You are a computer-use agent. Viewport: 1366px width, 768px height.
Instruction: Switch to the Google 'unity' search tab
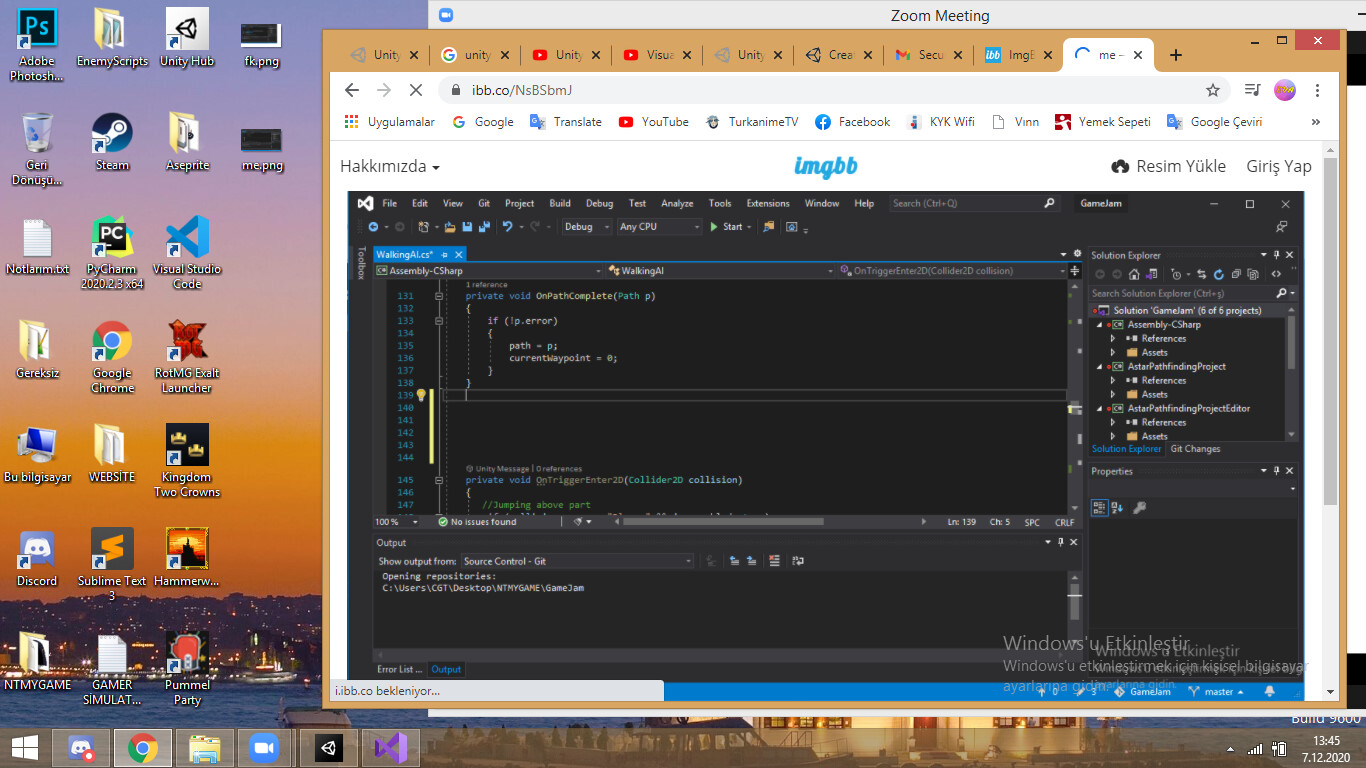(x=475, y=55)
